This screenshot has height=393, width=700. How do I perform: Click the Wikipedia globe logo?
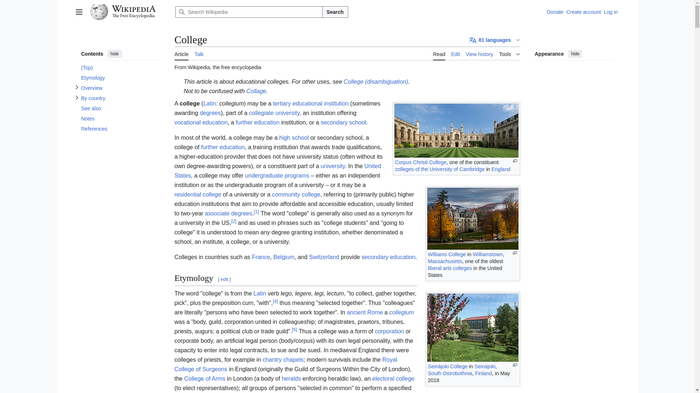99,12
